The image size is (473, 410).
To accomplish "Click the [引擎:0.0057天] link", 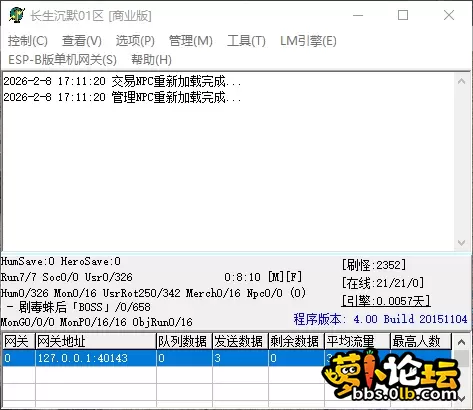I will (x=386, y=301).
